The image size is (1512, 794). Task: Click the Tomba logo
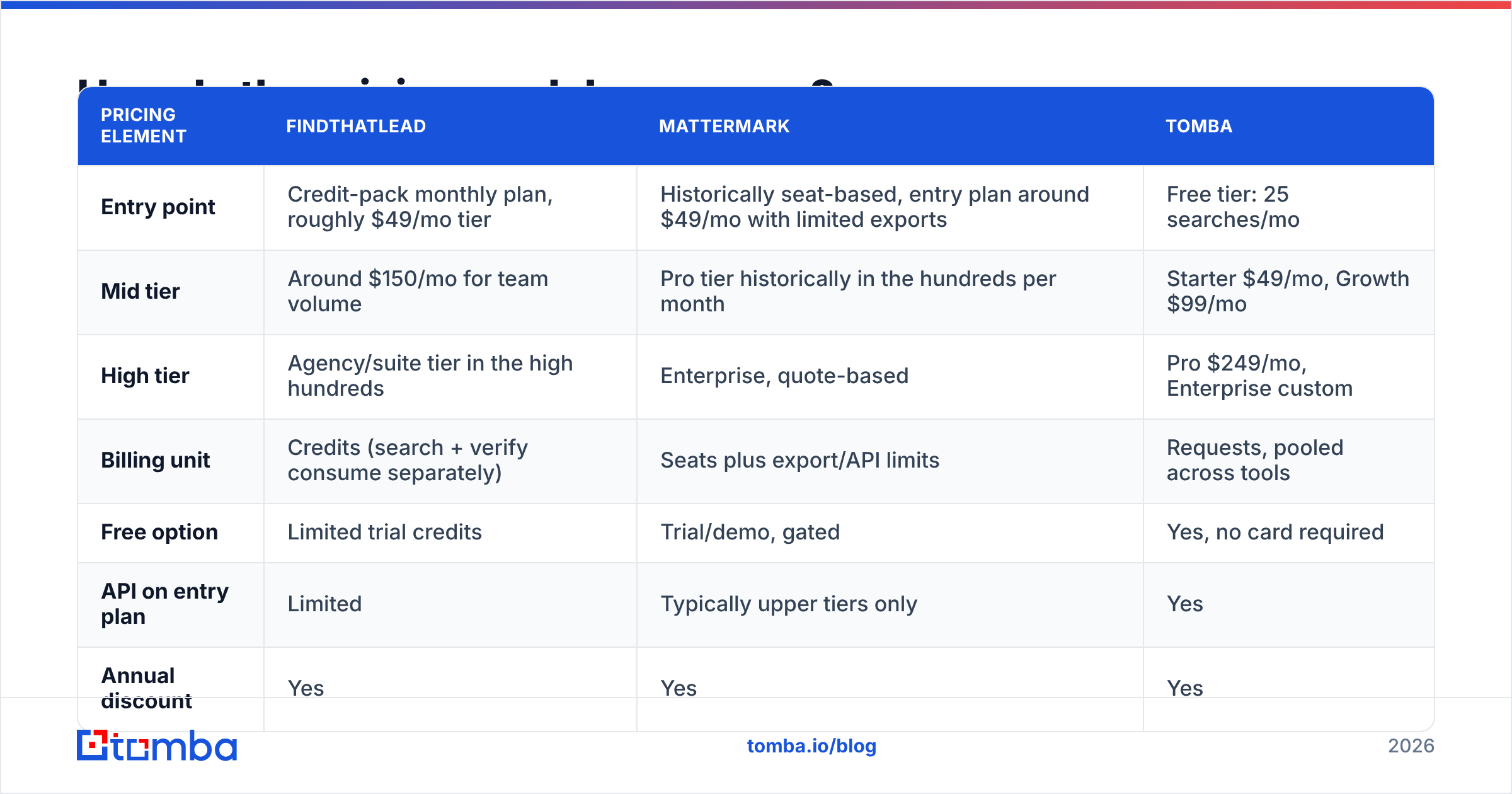pos(157,745)
